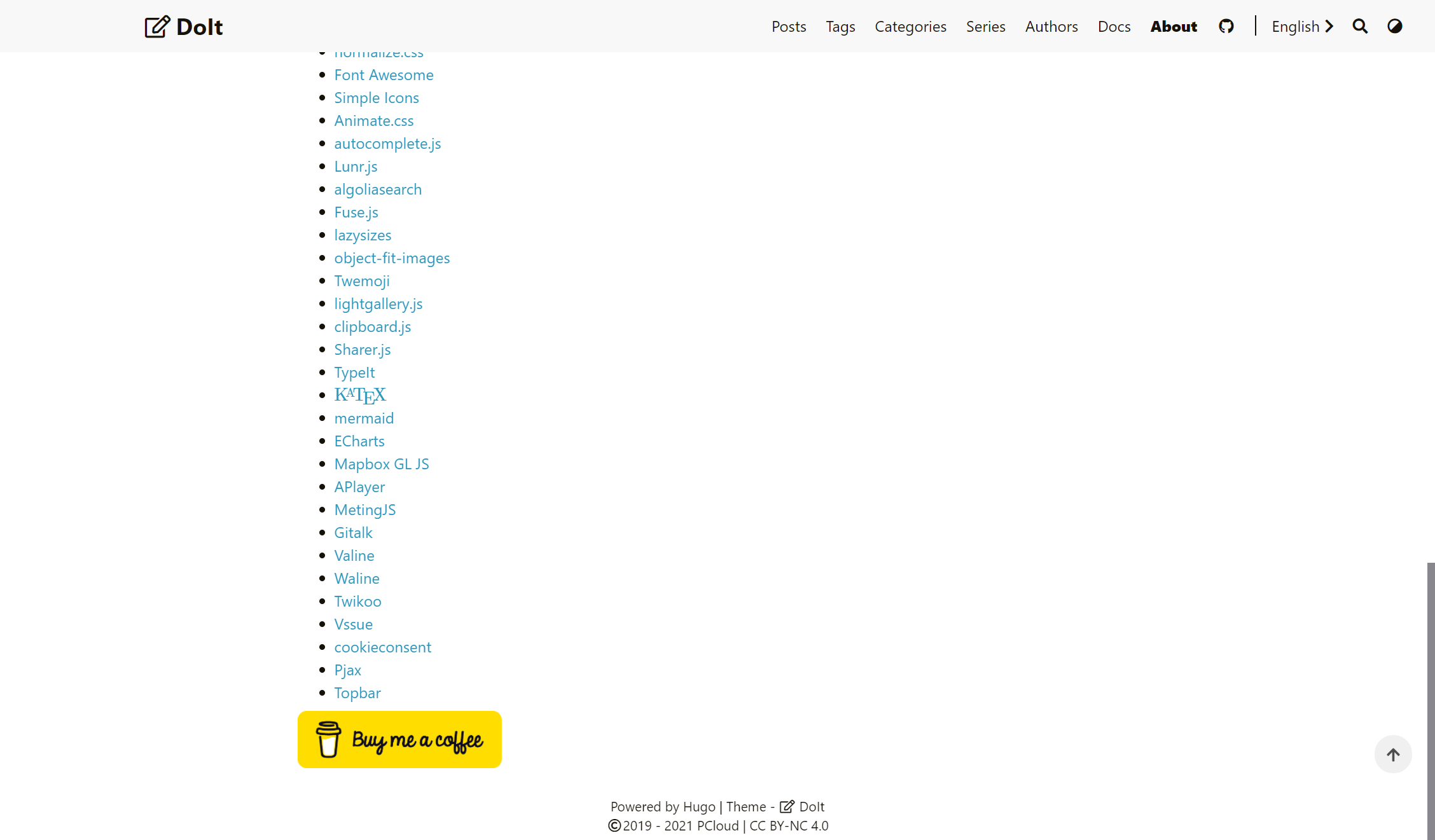
Task: Open the CC BY-NC 4.0 license link
Action: (788, 825)
